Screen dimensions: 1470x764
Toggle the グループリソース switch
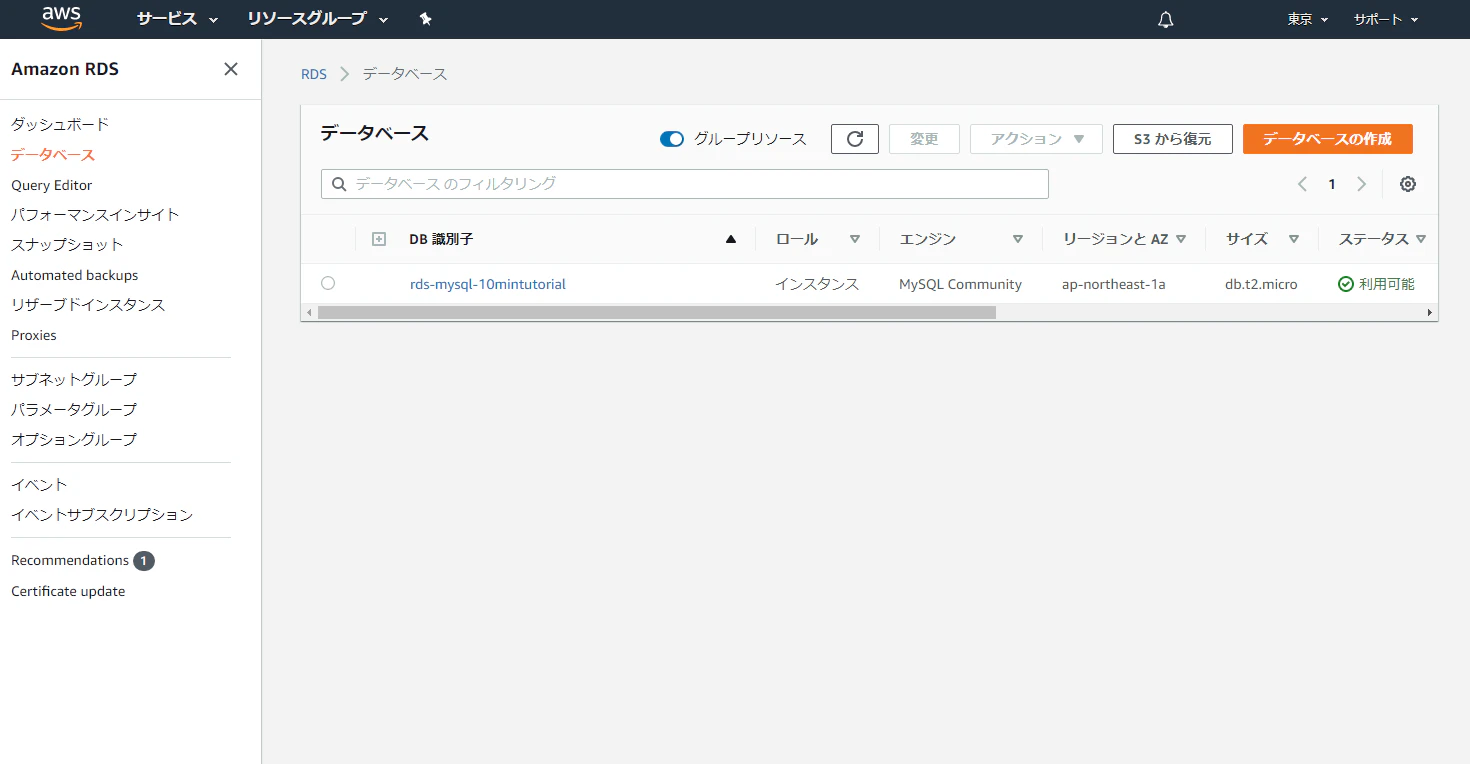pyautogui.click(x=672, y=139)
